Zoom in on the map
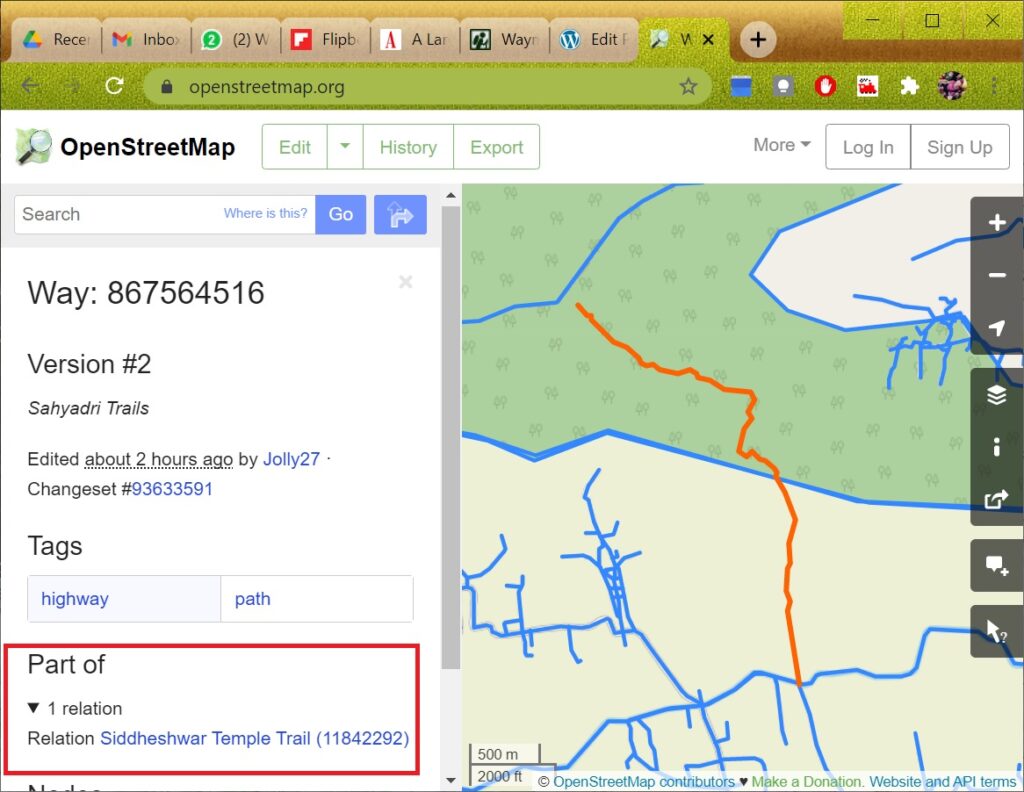 [997, 223]
